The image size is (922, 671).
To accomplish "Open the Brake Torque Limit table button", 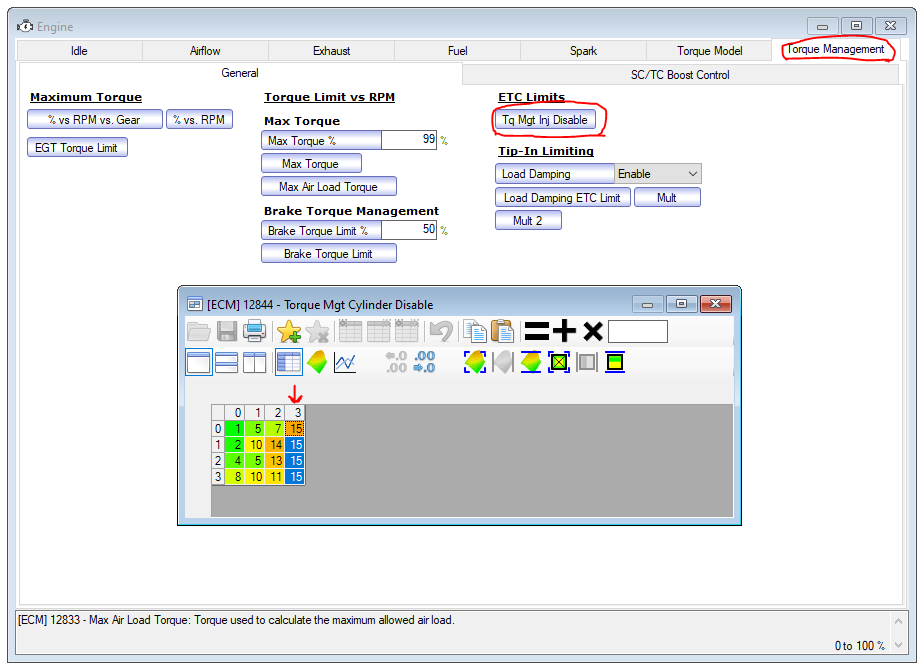I will point(329,253).
